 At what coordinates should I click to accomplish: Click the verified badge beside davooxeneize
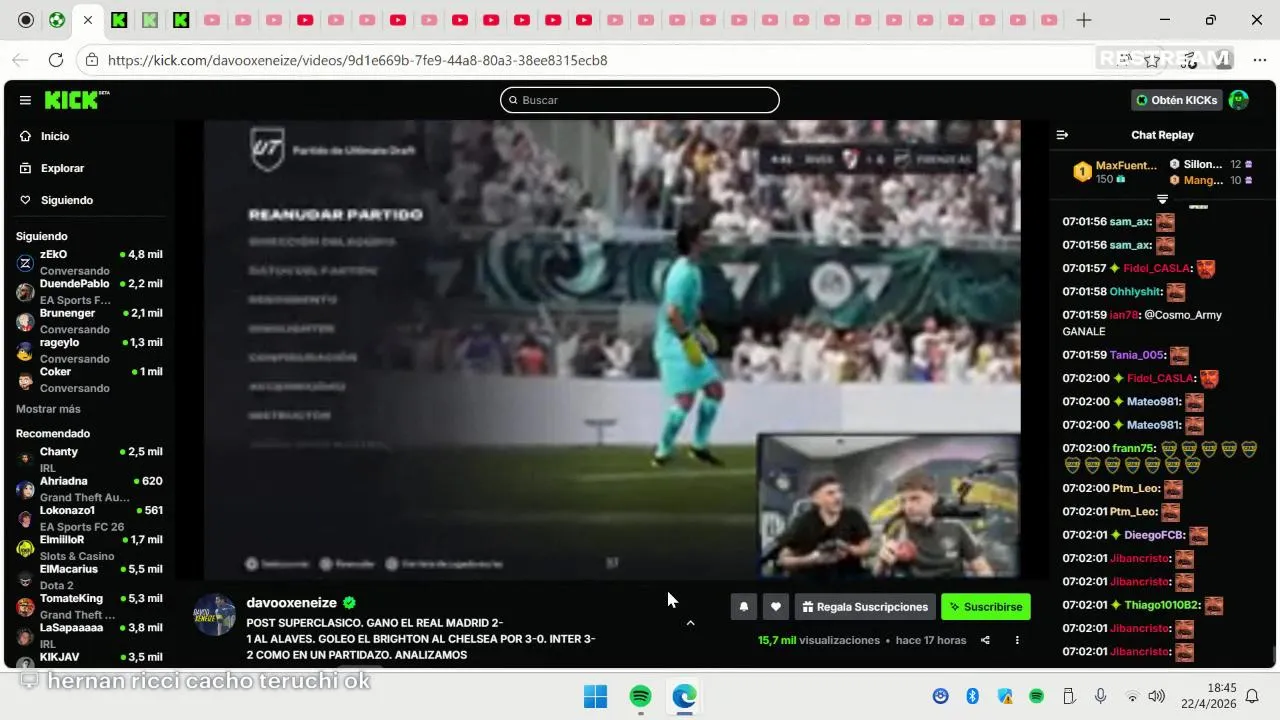tap(349, 603)
